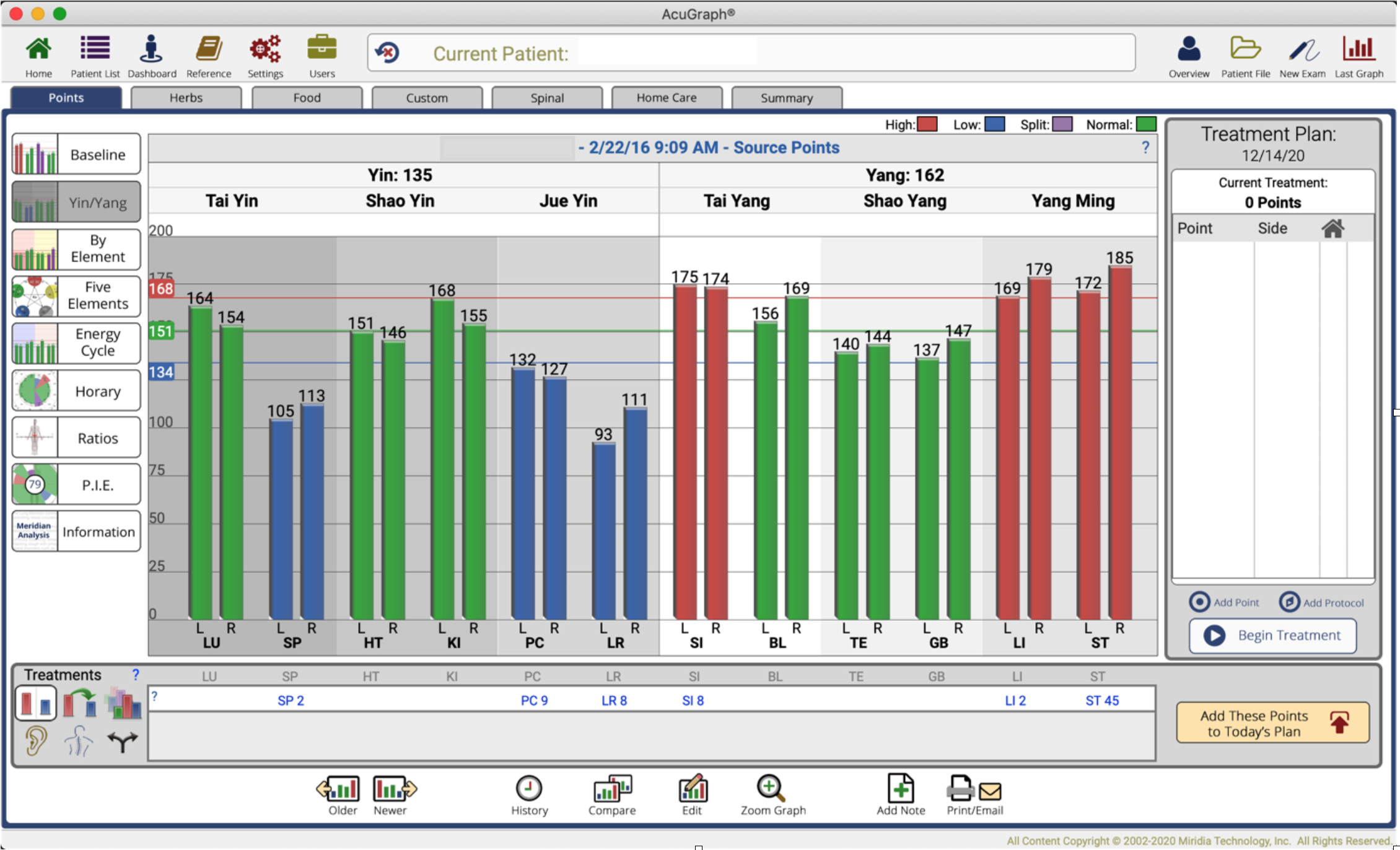Toggle the high/low basic treatment icon
The image size is (1400, 850).
[x=36, y=703]
